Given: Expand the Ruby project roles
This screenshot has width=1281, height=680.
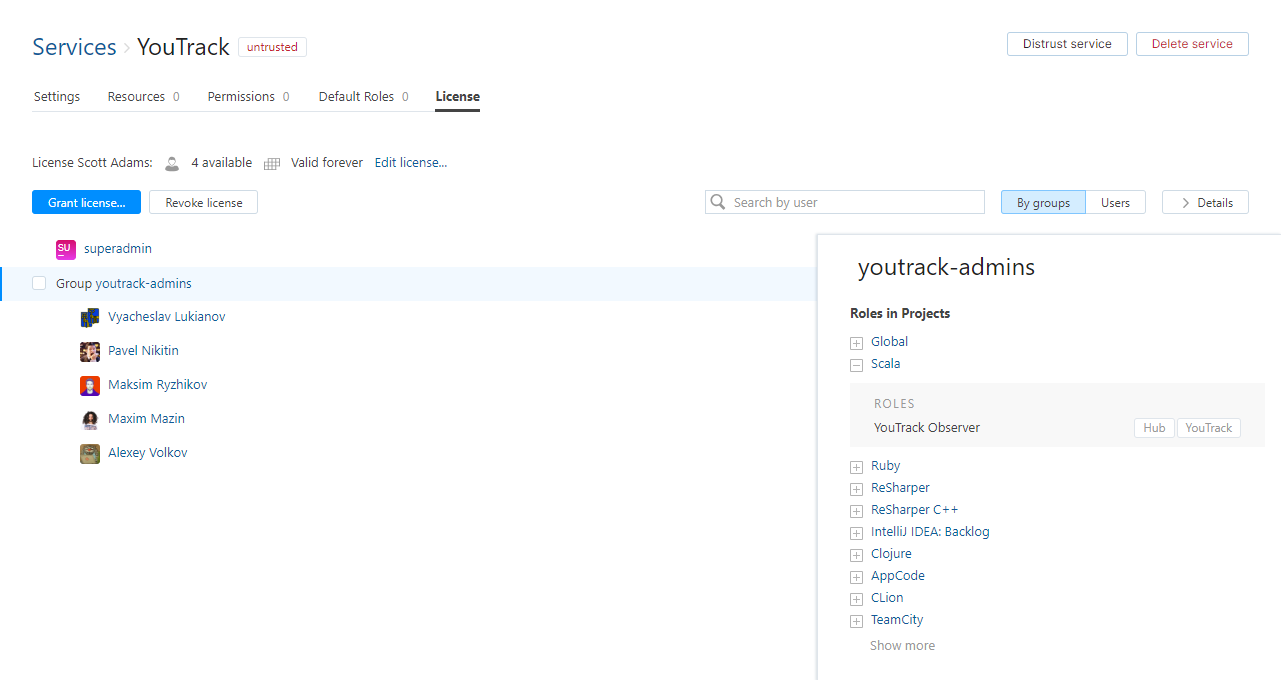Looking at the screenshot, I should [x=856, y=467].
